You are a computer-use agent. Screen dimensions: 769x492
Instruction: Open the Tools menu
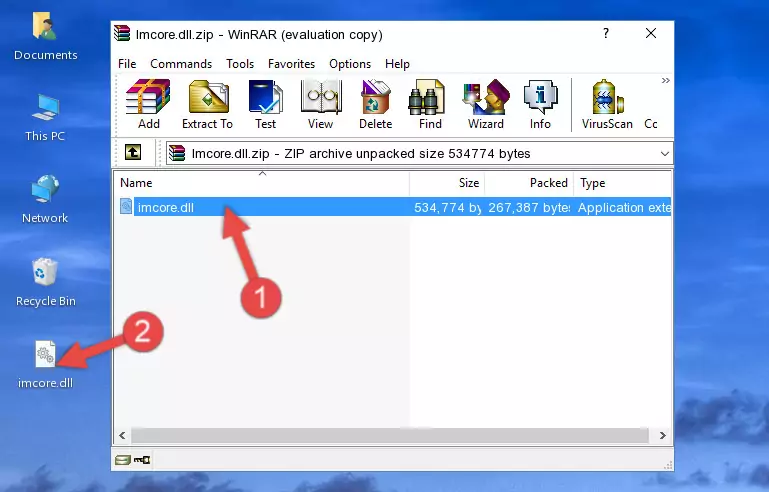240,64
